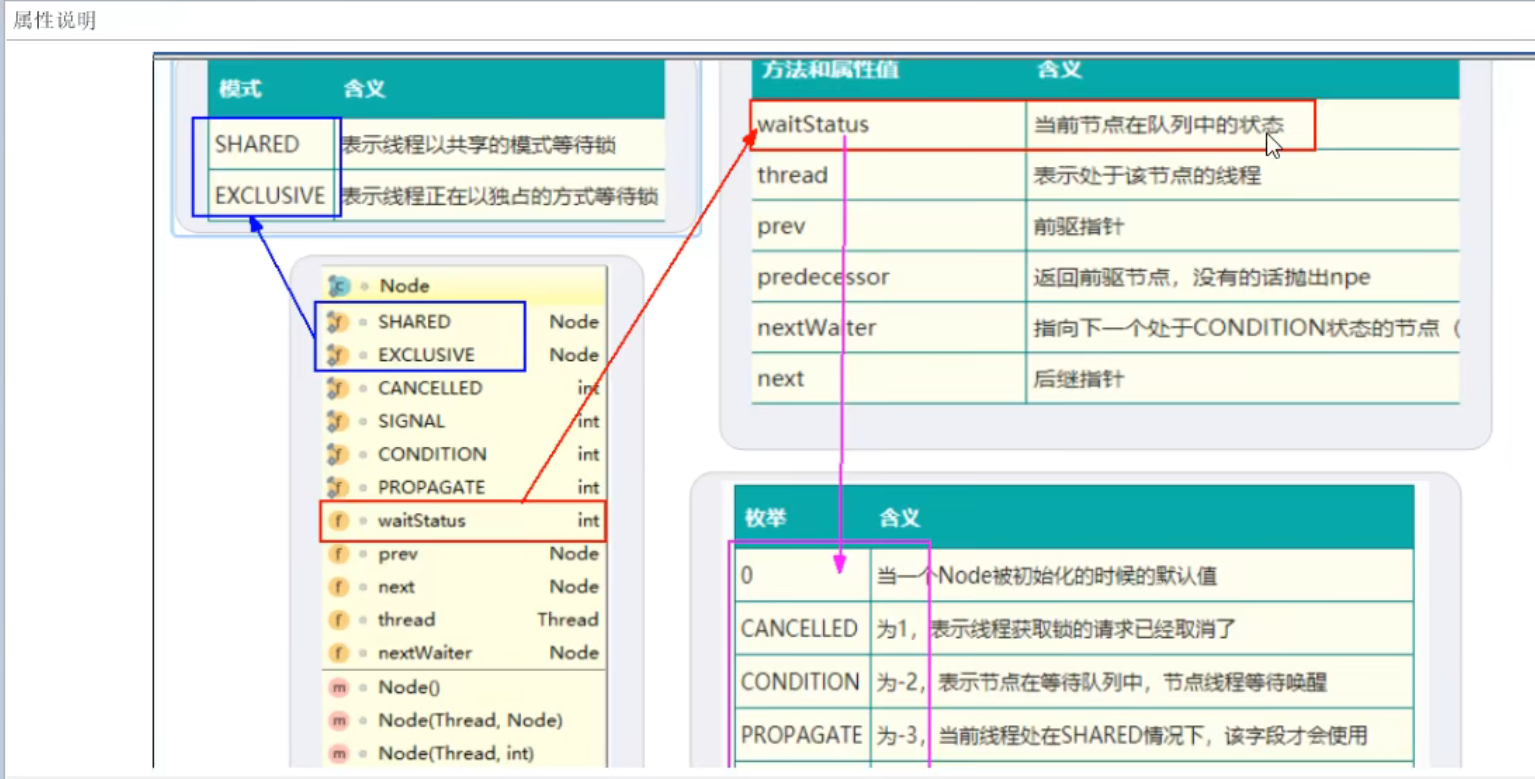Screen dimensions: 1535x779
Task: Select the nextWaiter field in the Node list
Action: [x=464, y=653]
